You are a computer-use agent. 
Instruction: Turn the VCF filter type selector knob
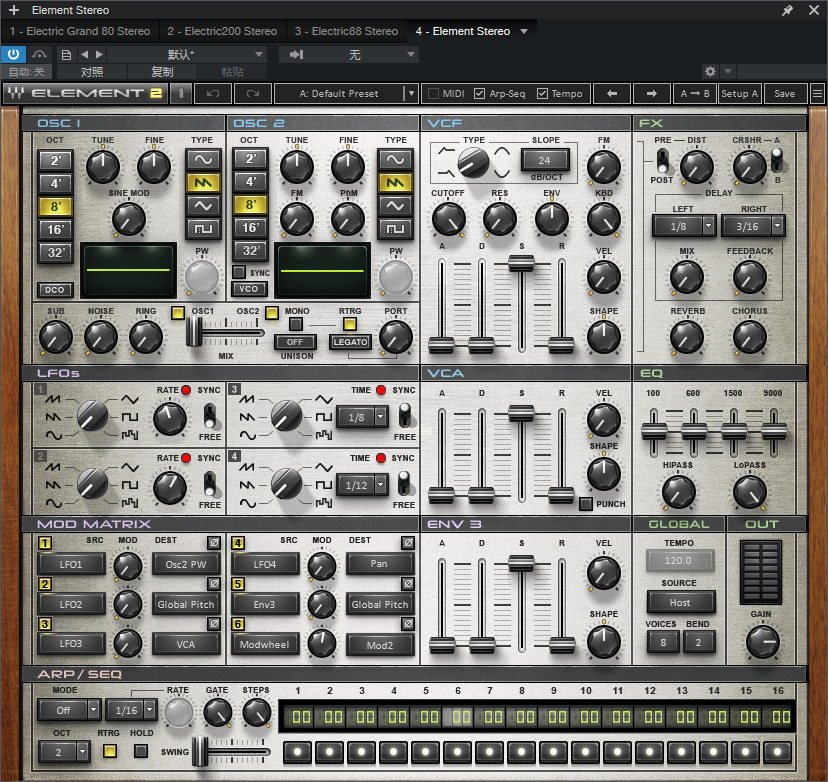[473, 162]
